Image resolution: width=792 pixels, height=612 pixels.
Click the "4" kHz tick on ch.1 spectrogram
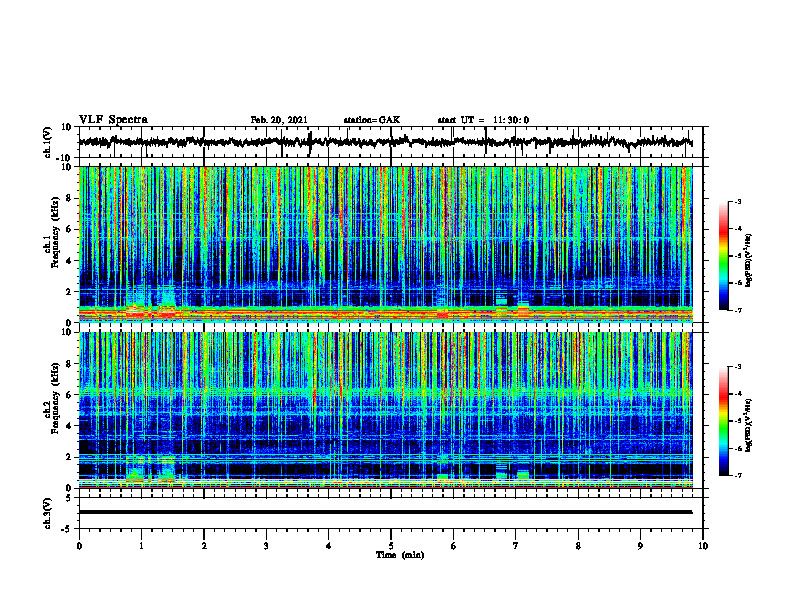[x=69, y=261]
